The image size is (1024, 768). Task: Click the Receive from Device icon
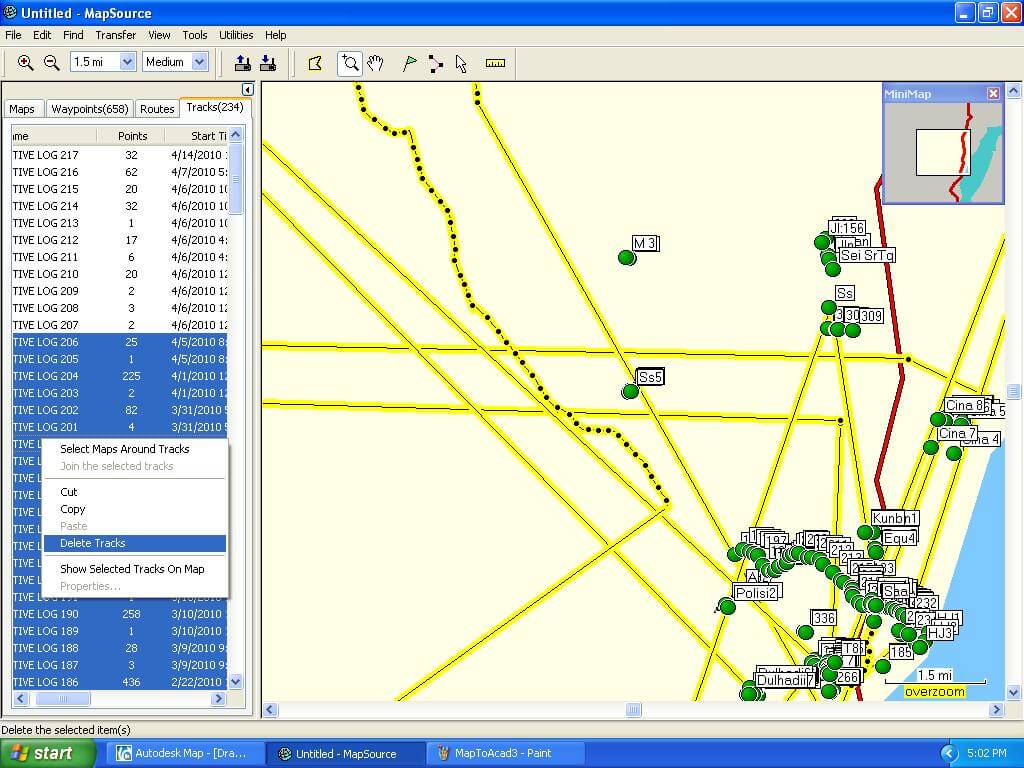pos(268,63)
